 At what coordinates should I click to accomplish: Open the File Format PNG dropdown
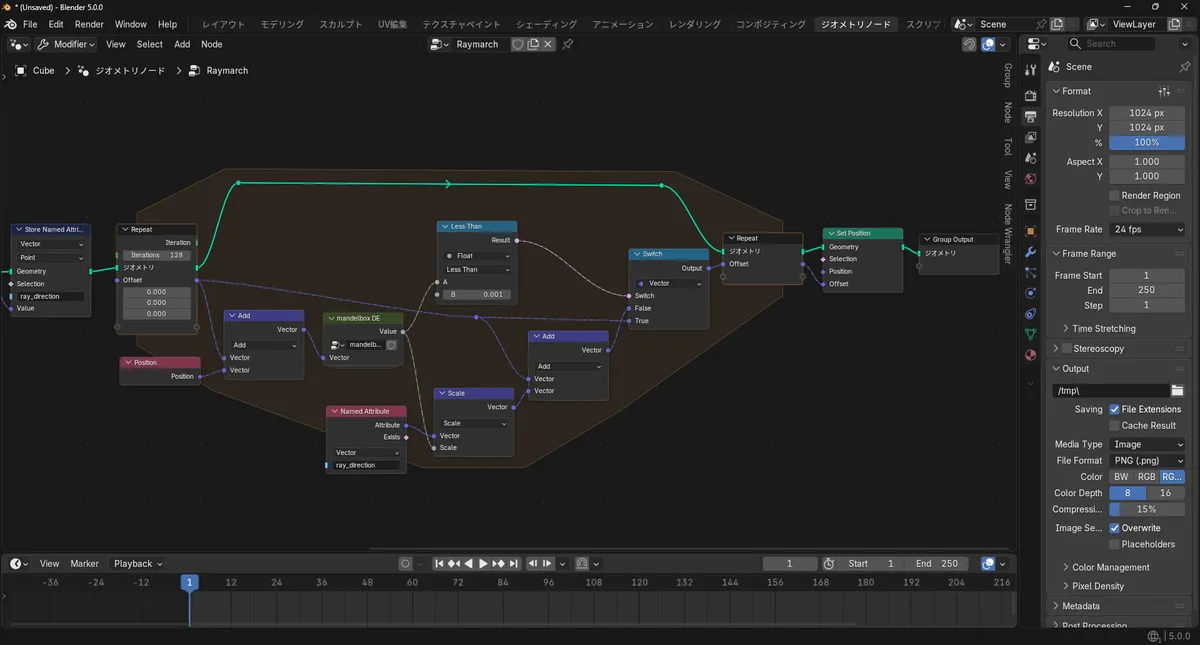pyautogui.click(x=1147, y=461)
